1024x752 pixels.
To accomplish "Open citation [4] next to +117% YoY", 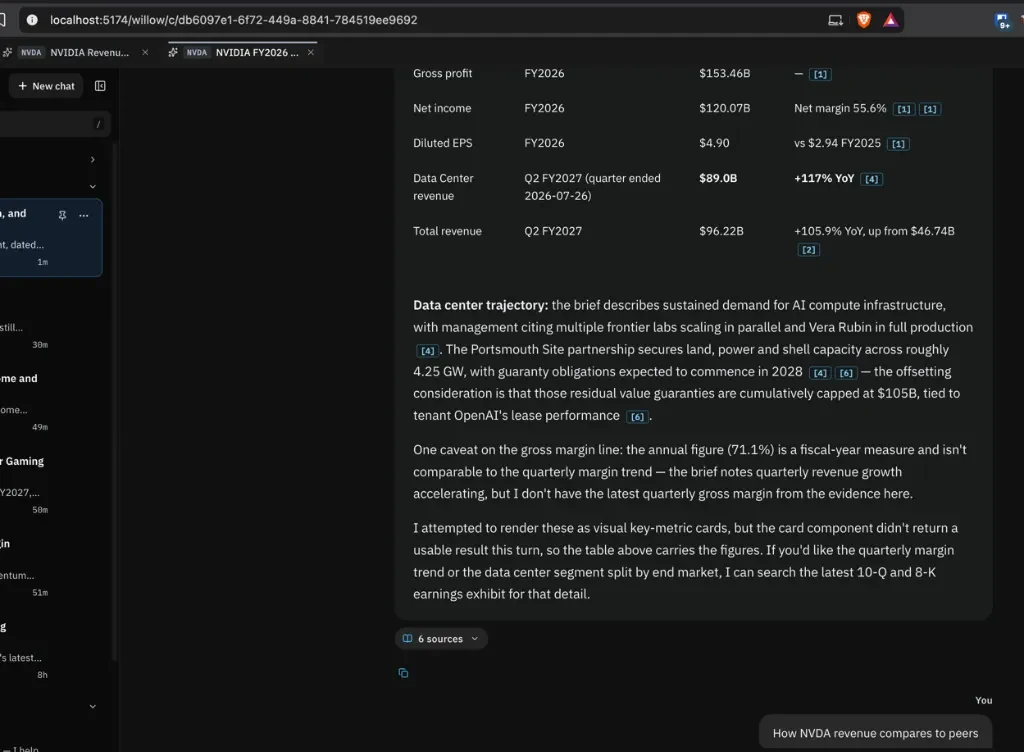I will (872, 179).
